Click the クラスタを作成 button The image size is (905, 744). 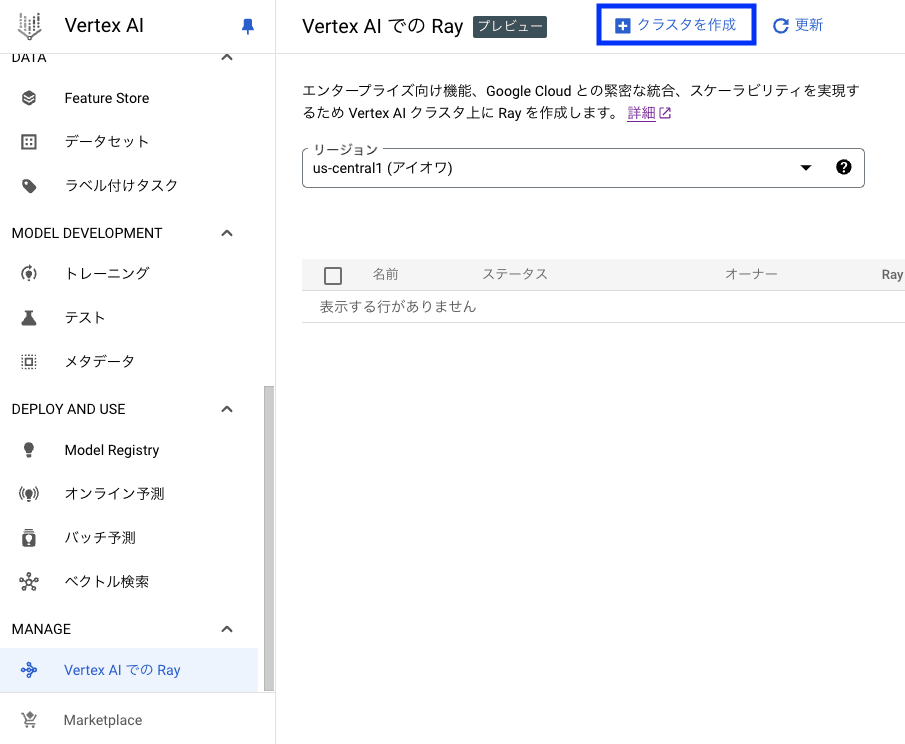[676, 25]
